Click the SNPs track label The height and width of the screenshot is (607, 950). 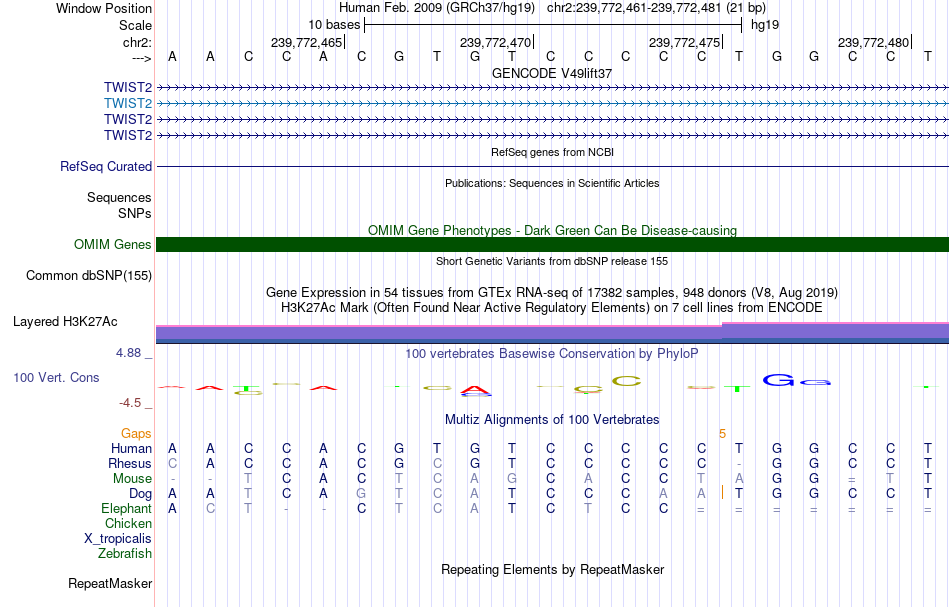point(135,213)
